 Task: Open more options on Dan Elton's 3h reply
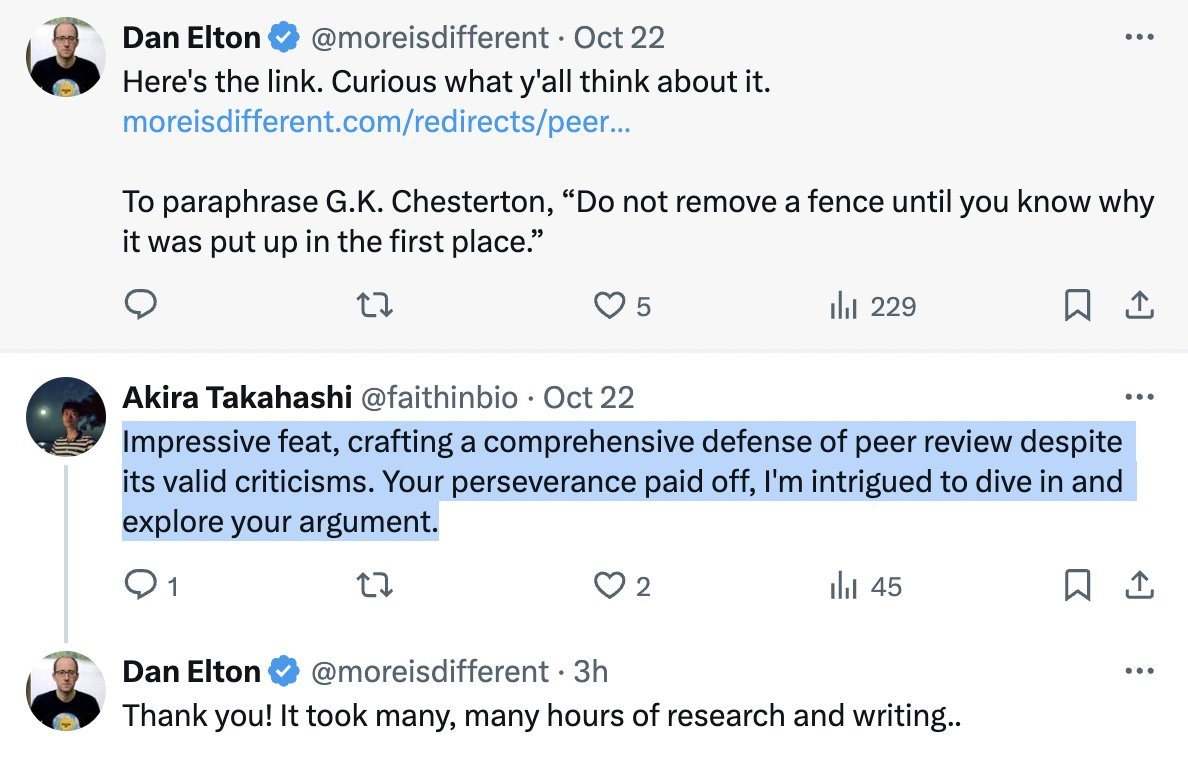1140,671
